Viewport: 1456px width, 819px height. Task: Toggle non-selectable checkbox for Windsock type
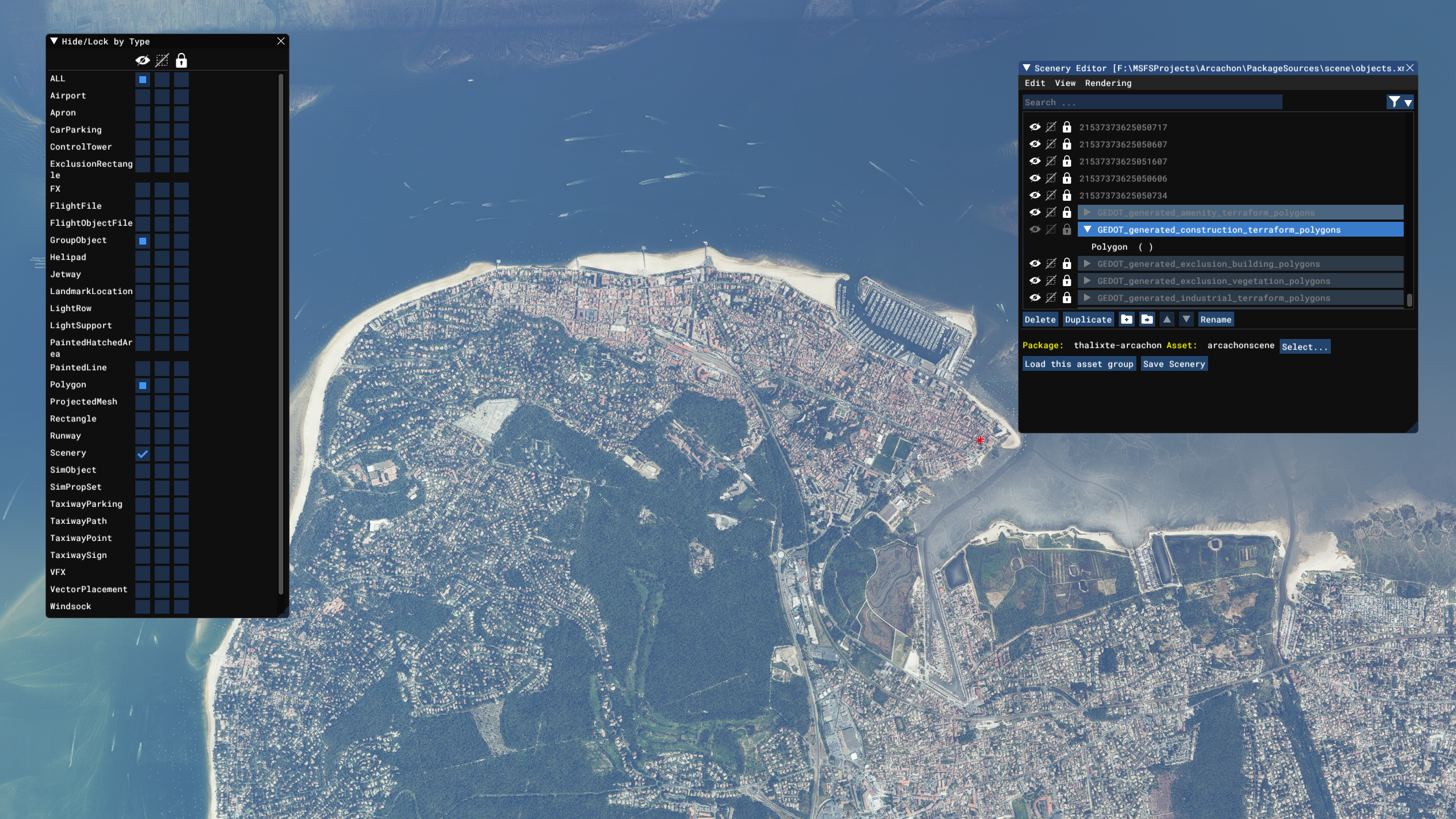coord(162,607)
